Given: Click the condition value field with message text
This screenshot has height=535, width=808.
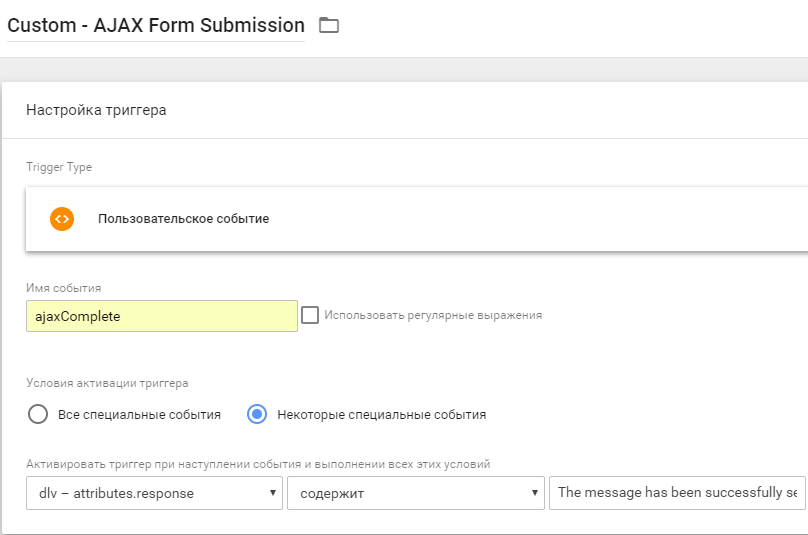Looking at the screenshot, I should pos(677,492).
